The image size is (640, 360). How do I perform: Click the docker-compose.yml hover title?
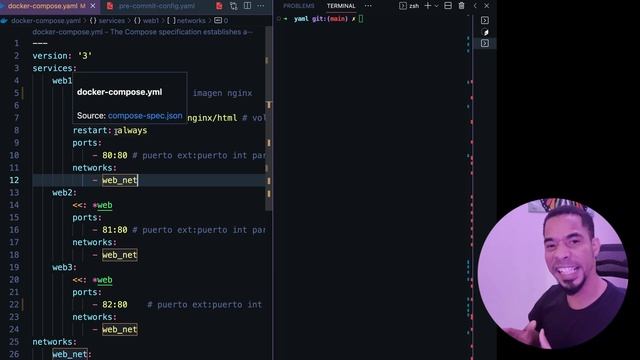click(120, 92)
